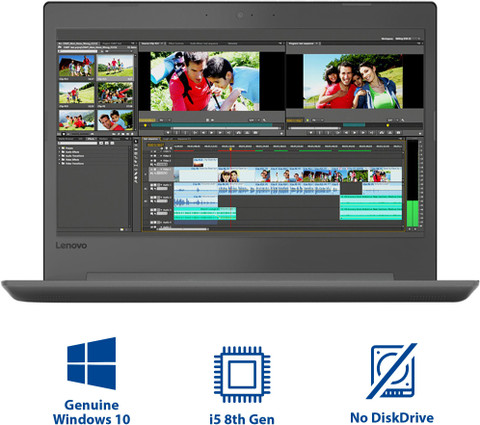Click Lift button in Program monitor
480x425 pixels.
[381, 133]
